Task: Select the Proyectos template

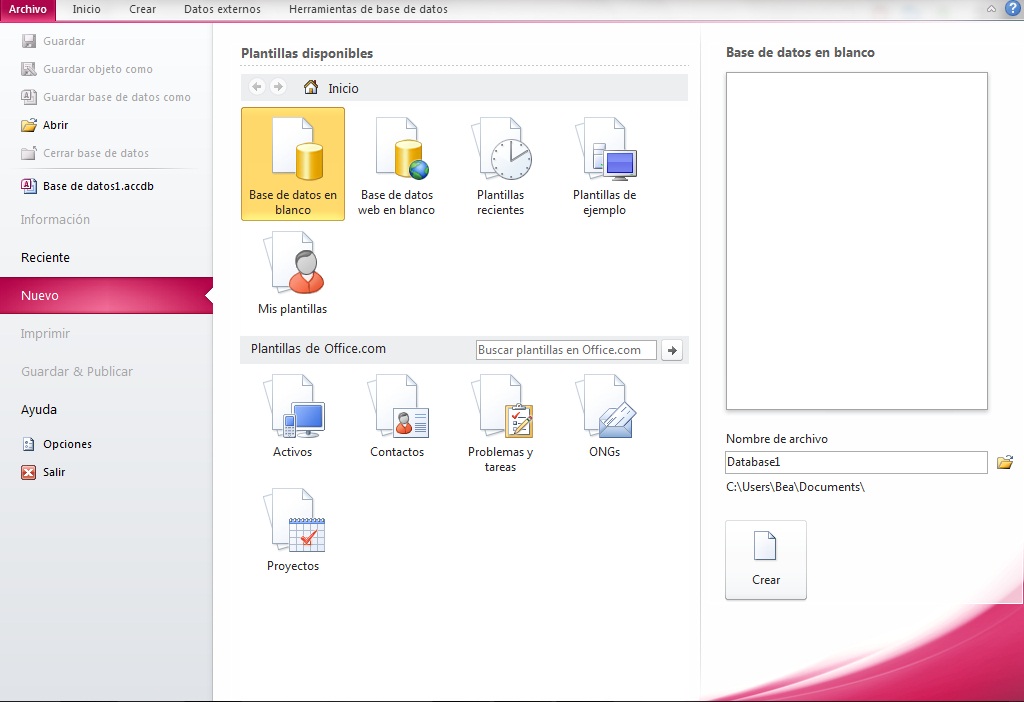Action: pyautogui.click(x=293, y=530)
